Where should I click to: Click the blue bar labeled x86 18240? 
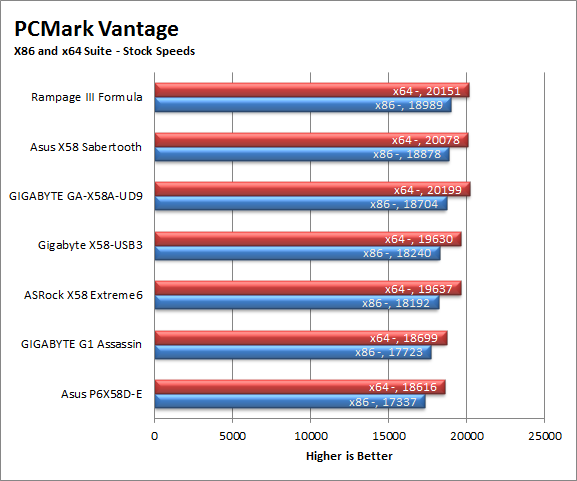point(298,254)
